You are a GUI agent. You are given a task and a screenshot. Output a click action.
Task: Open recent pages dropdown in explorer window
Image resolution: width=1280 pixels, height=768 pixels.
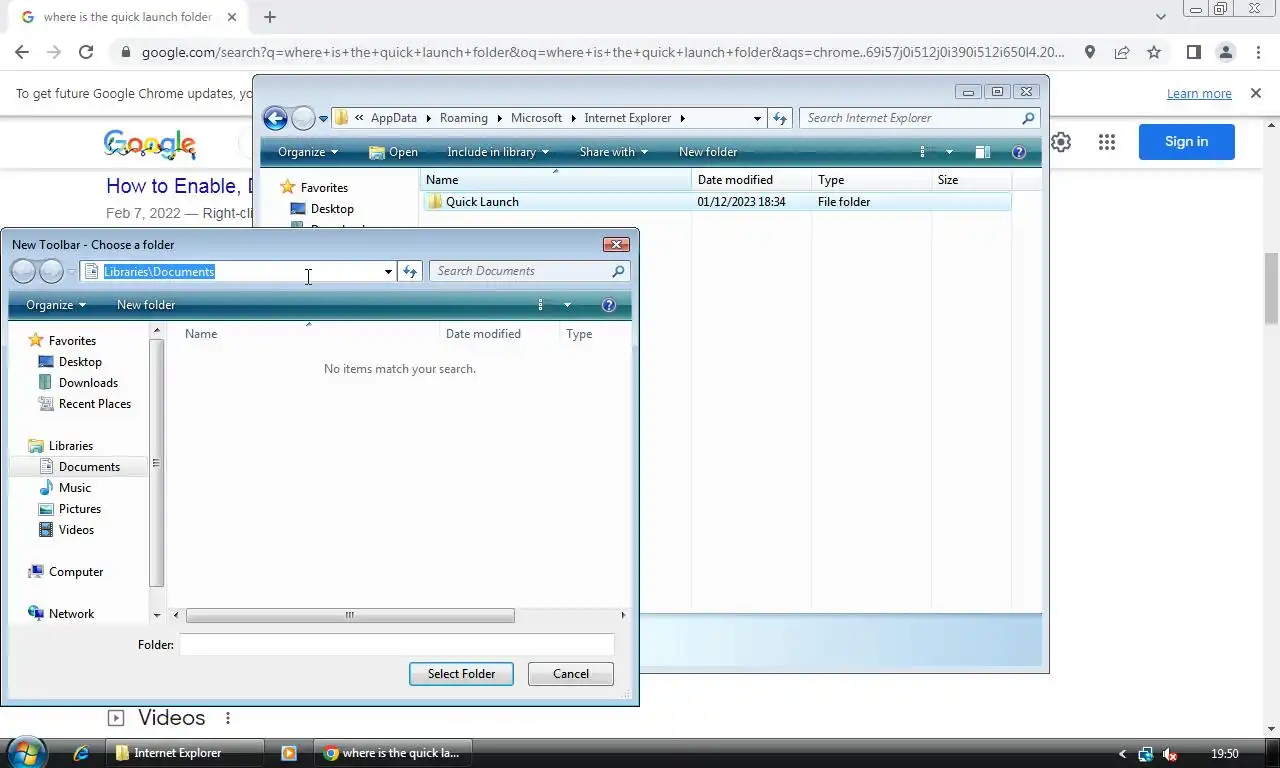point(323,119)
